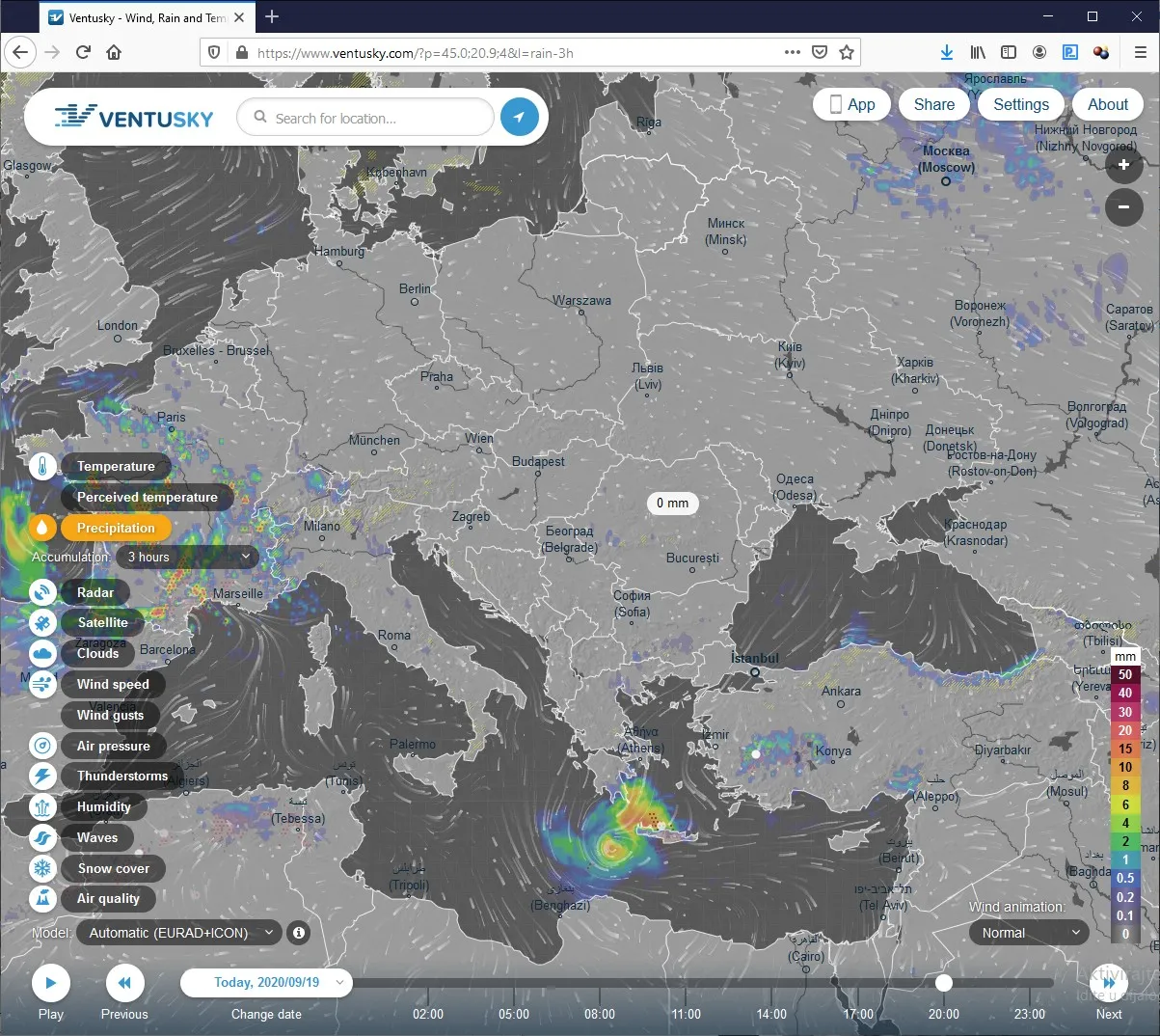
Task: Click the clouds icon
Action: coord(42,654)
